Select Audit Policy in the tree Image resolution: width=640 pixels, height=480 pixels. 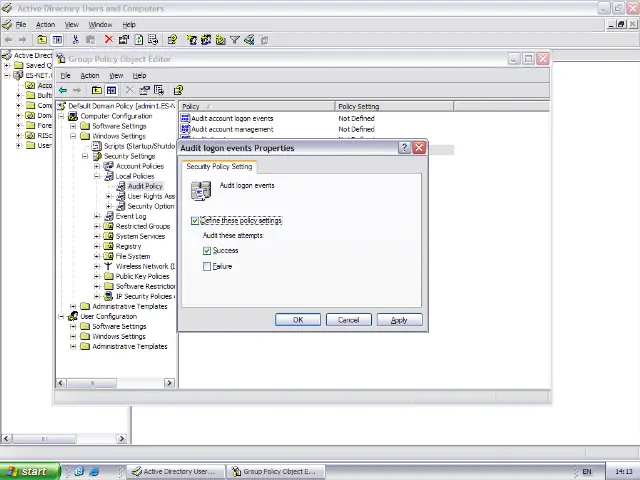tap(145, 186)
